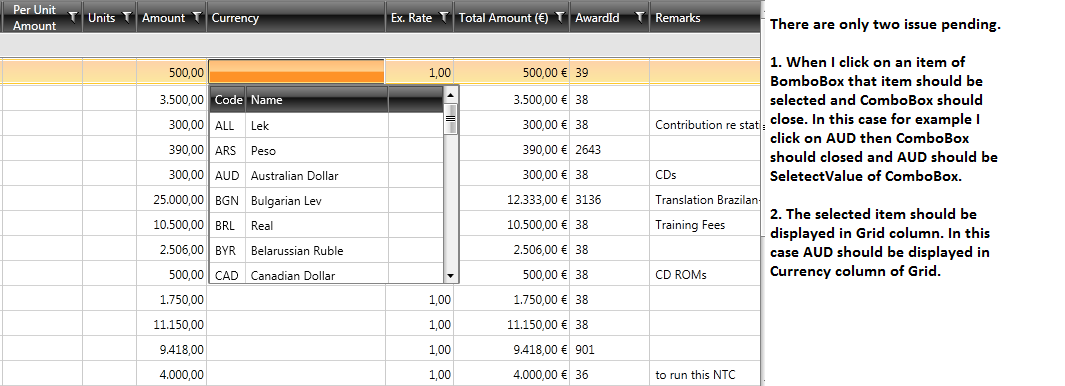
Task: Click the Code header in dropdown
Action: 228,99
